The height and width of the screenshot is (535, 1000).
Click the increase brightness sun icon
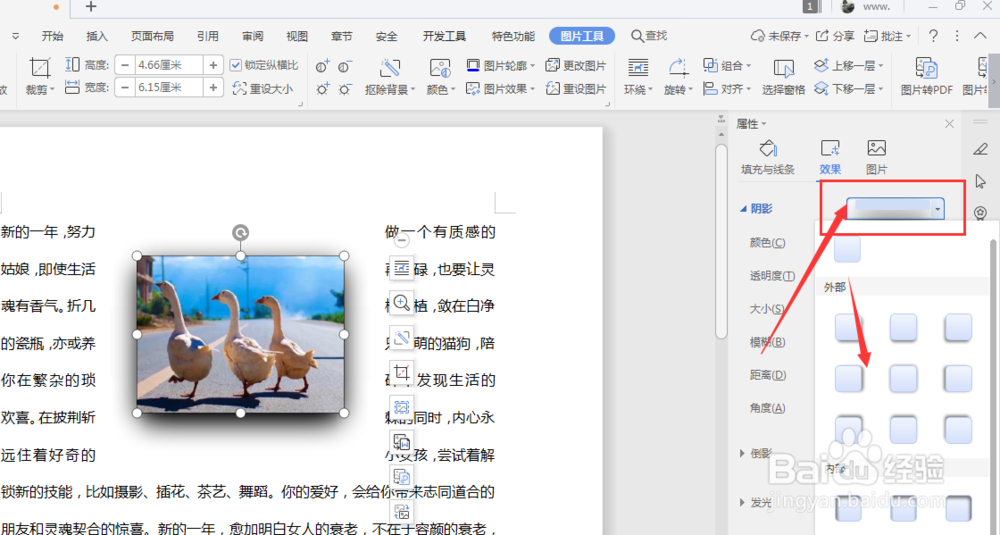point(323,89)
